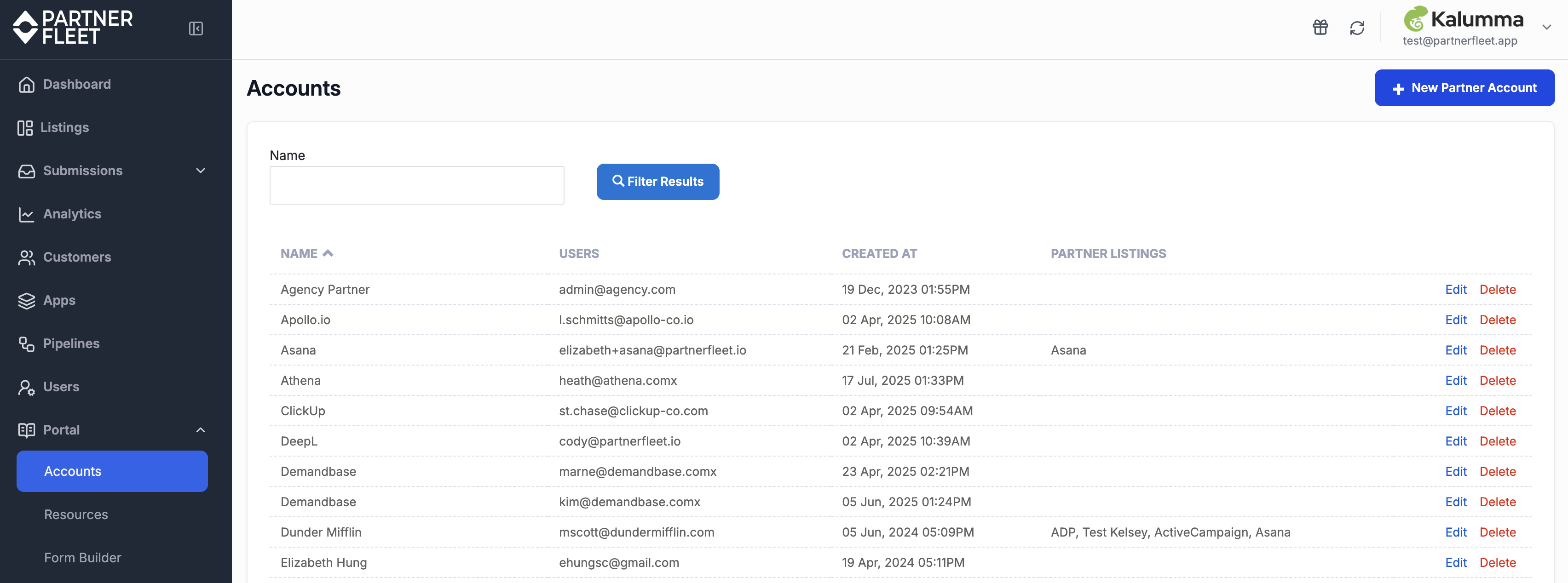Screen dimensions: 1568x583
Task: Delete the Elizabeth Hung account
Action: tap(1498, 563)
